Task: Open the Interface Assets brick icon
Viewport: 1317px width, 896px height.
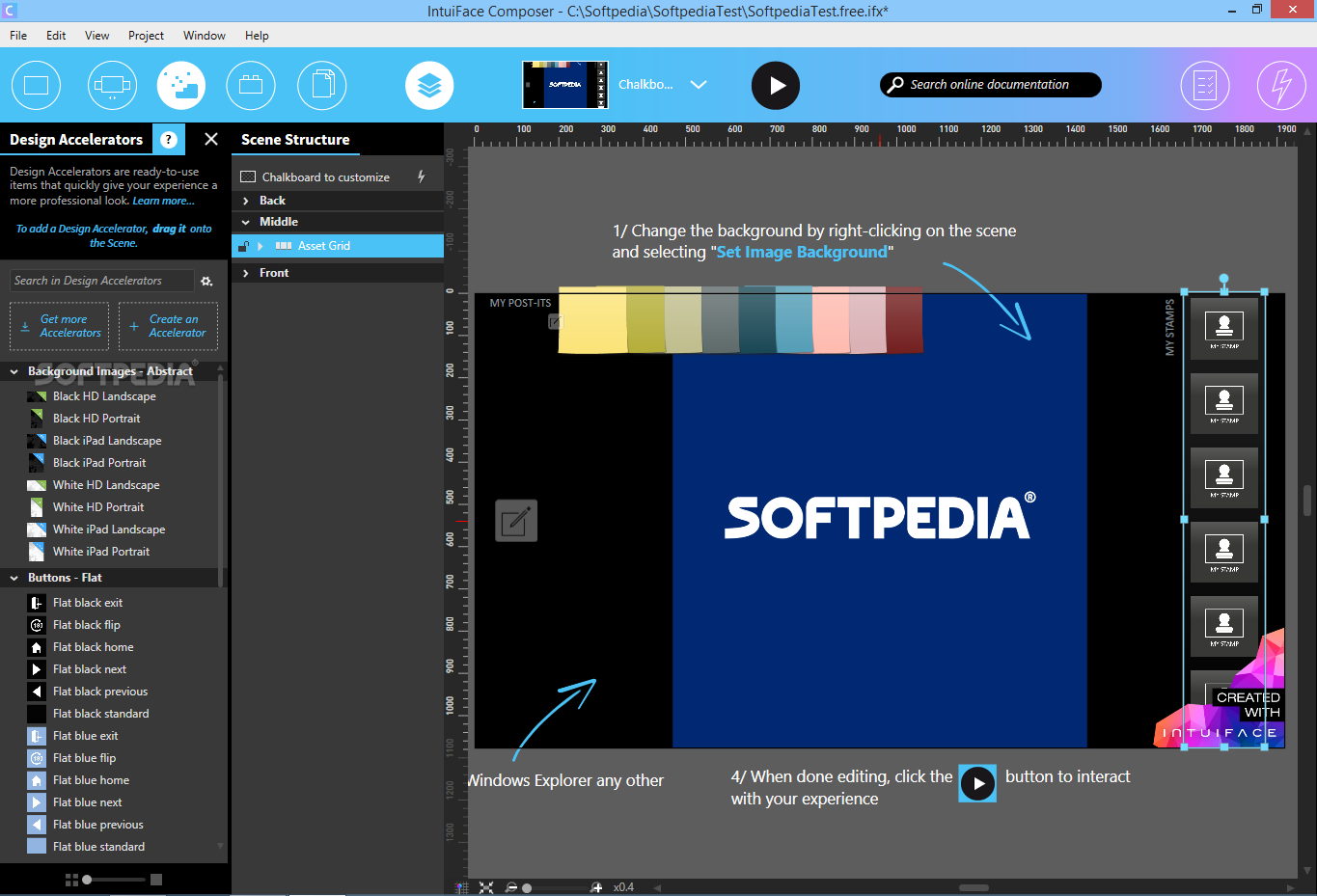Action: coord(251,85)
